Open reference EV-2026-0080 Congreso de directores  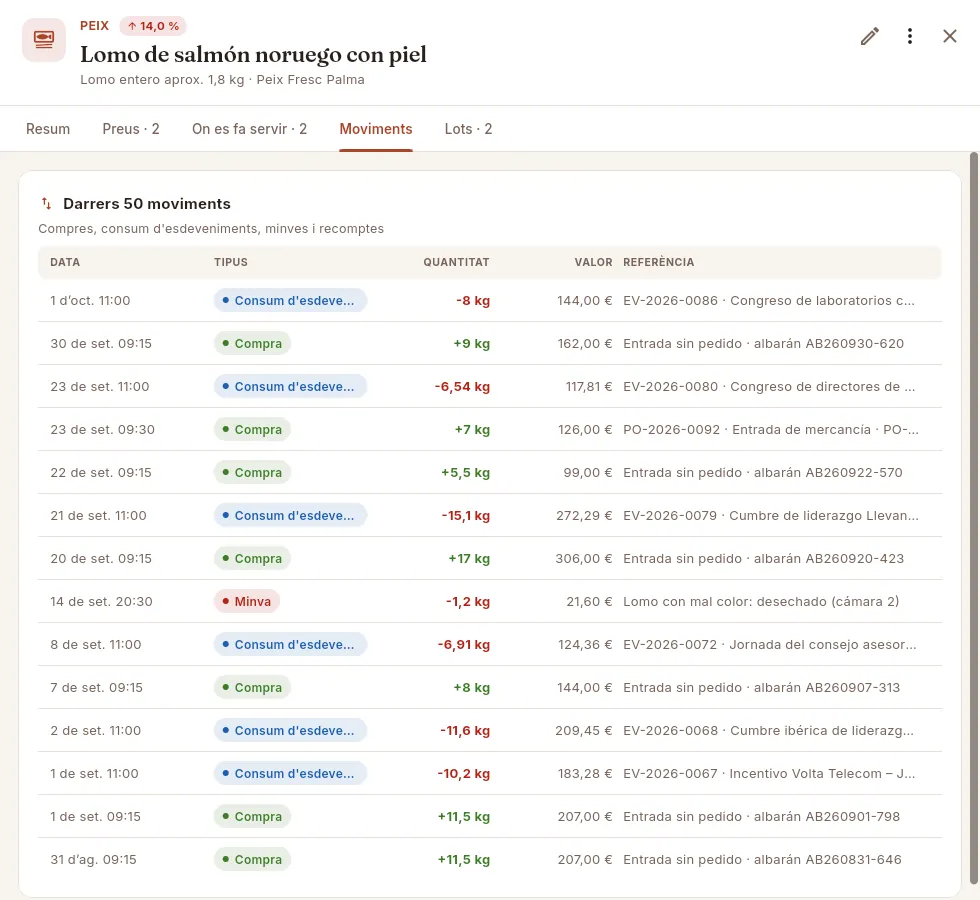[769, 387]
